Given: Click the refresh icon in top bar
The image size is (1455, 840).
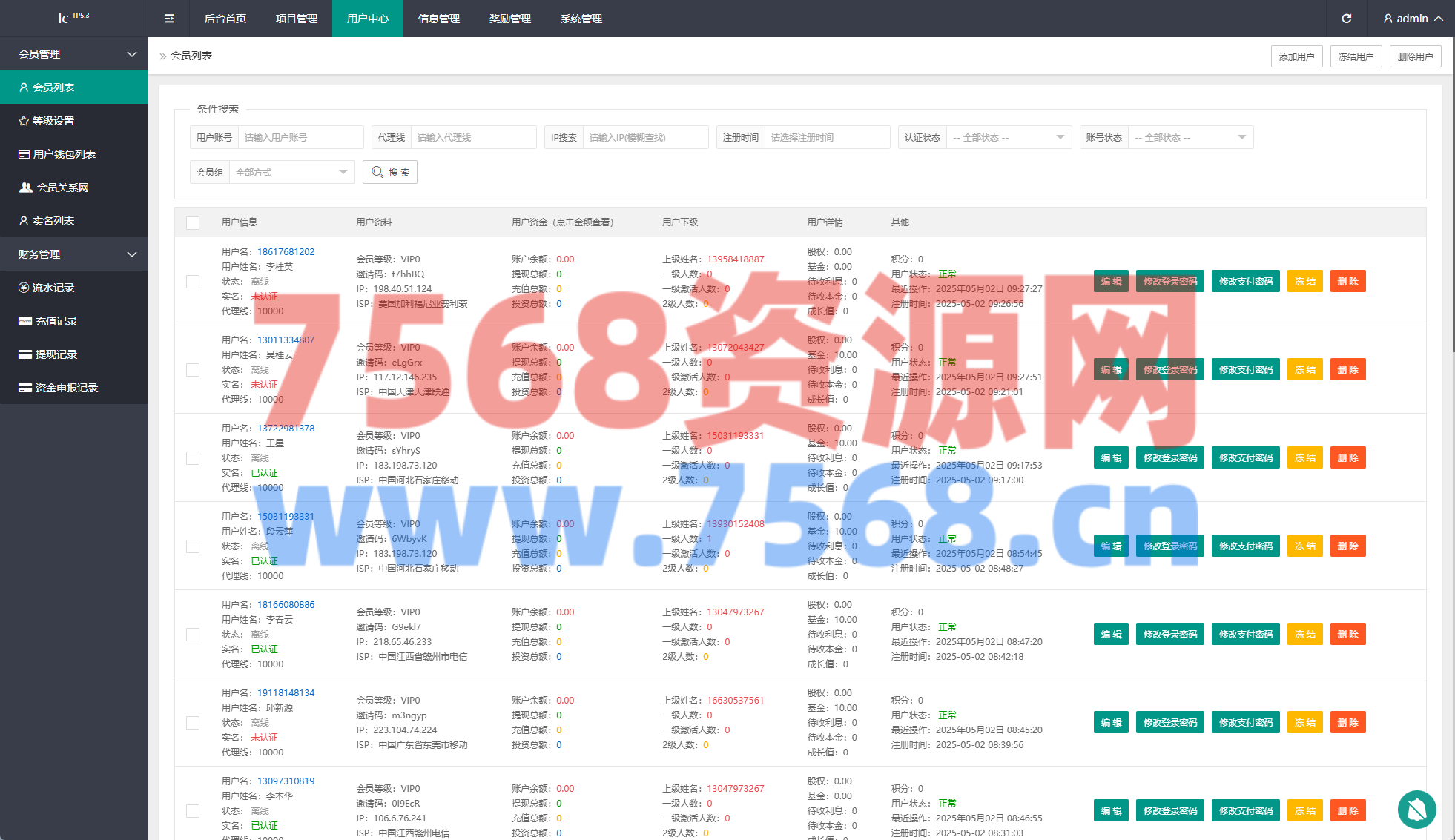Looking at the screenshot, I should tap(1346, 19).
